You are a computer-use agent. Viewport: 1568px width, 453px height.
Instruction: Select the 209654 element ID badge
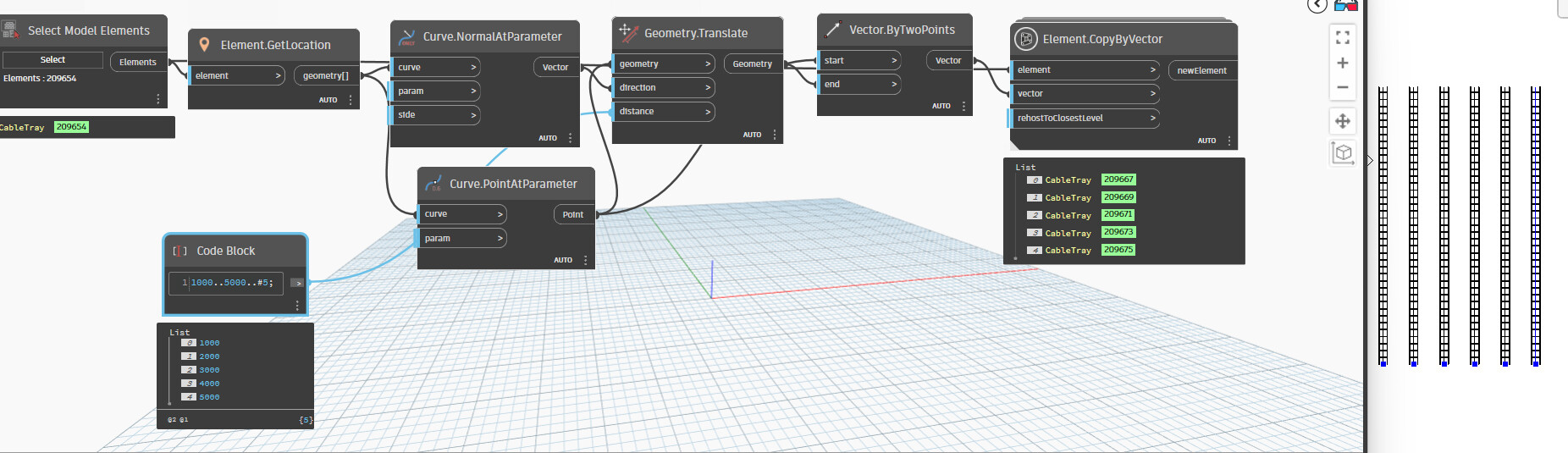click(x=71, y=127)
